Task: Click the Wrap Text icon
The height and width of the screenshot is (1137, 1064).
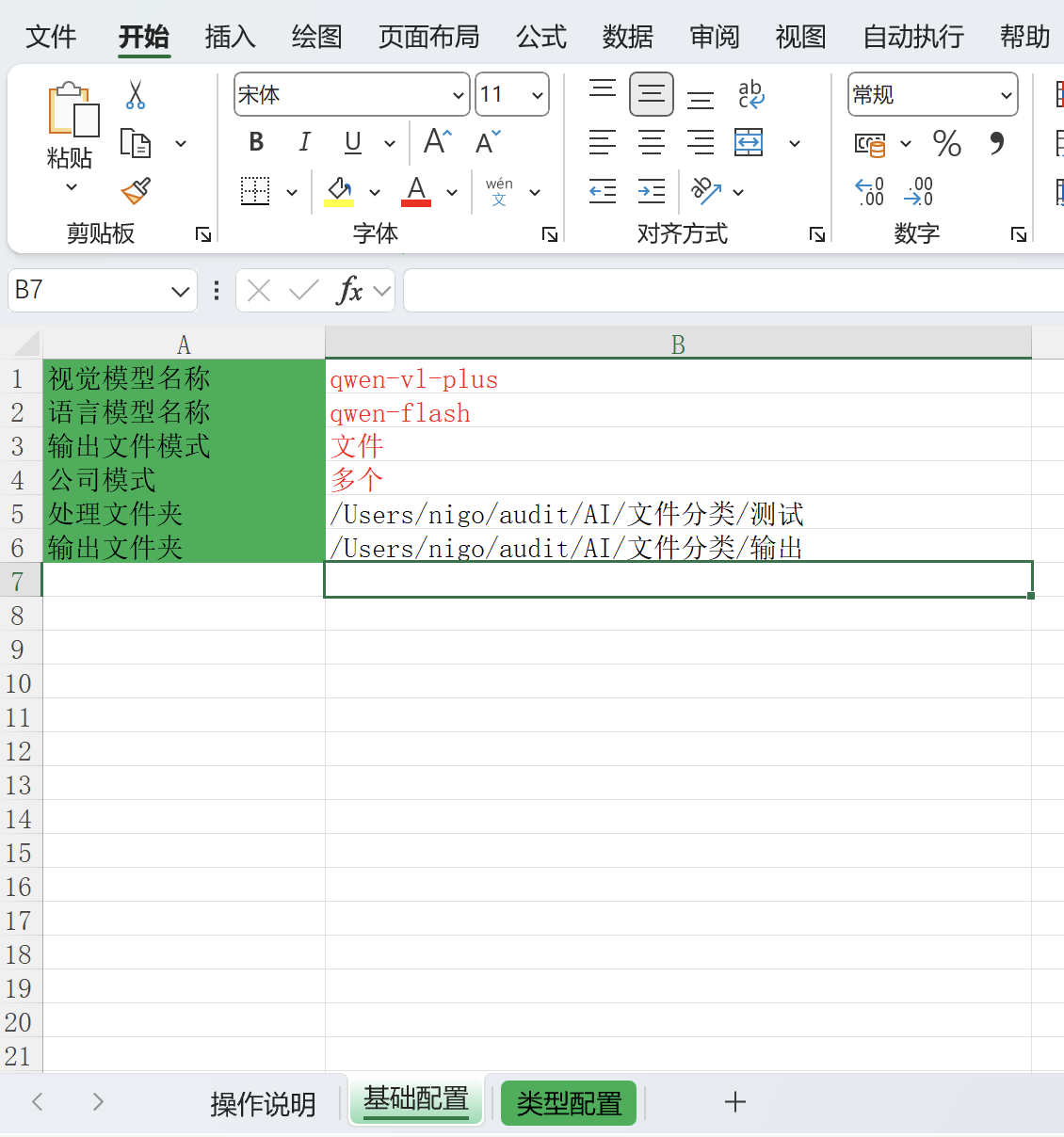Action: (x=750, y=94)
